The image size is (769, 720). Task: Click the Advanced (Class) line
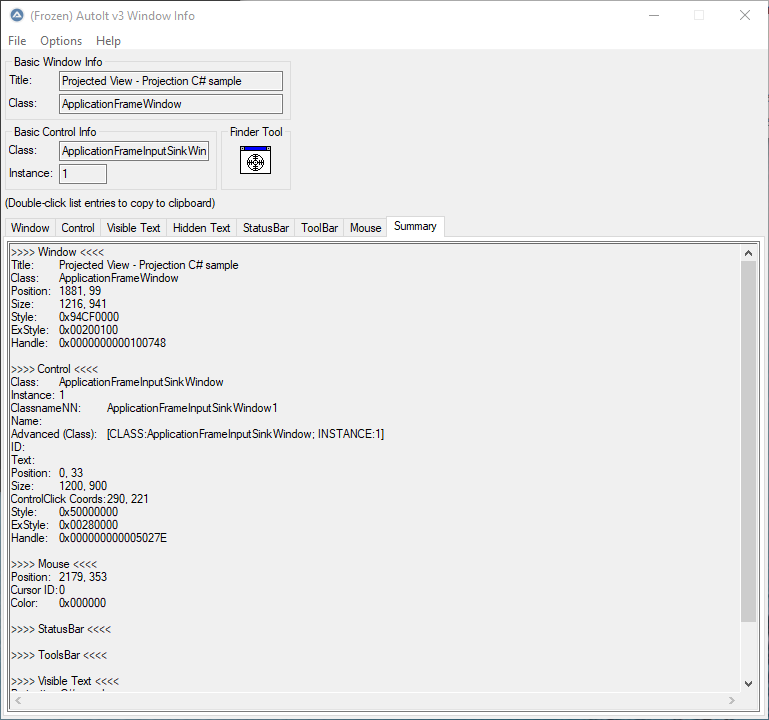197,434
